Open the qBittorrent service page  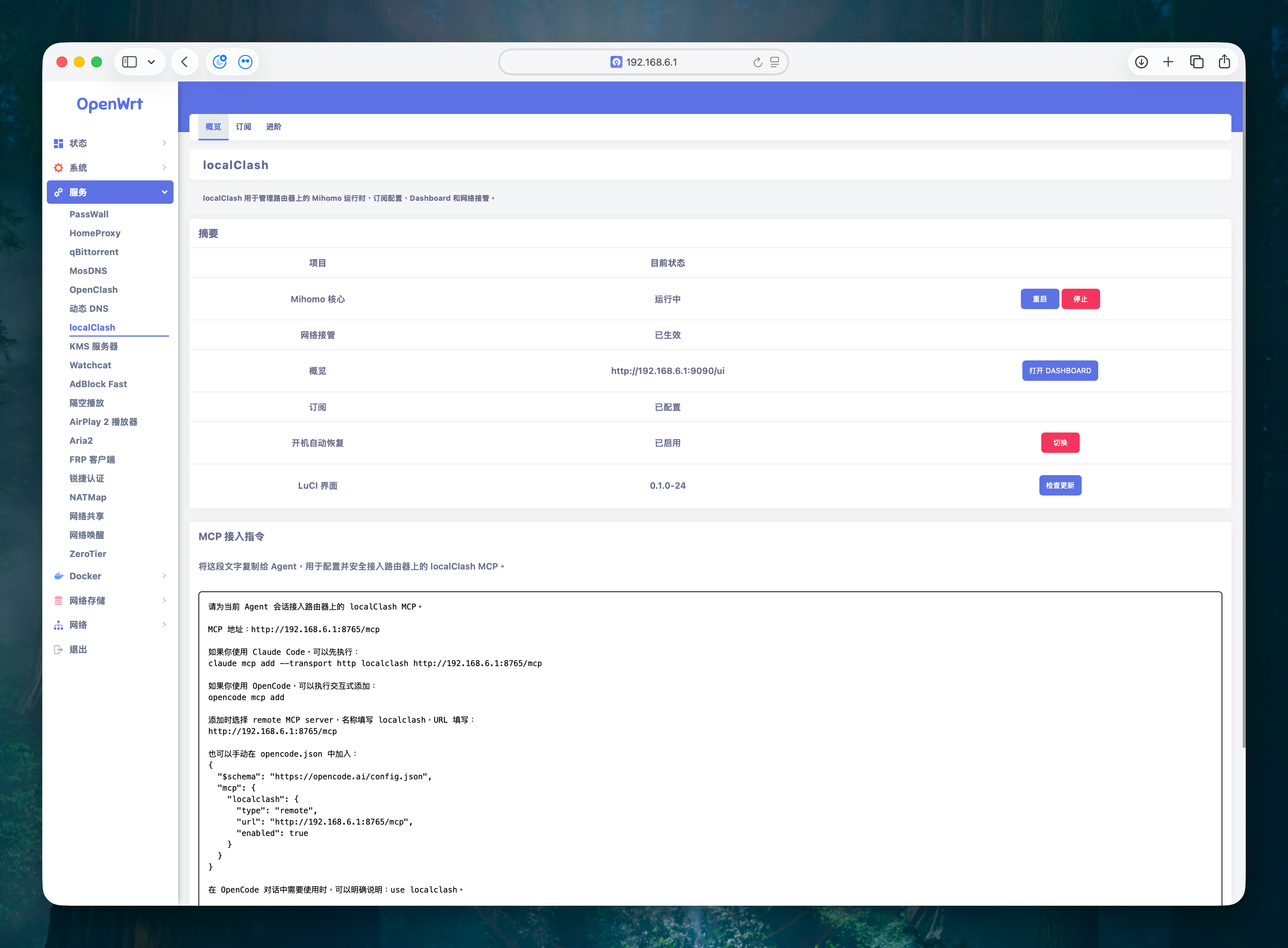point(94,252)
